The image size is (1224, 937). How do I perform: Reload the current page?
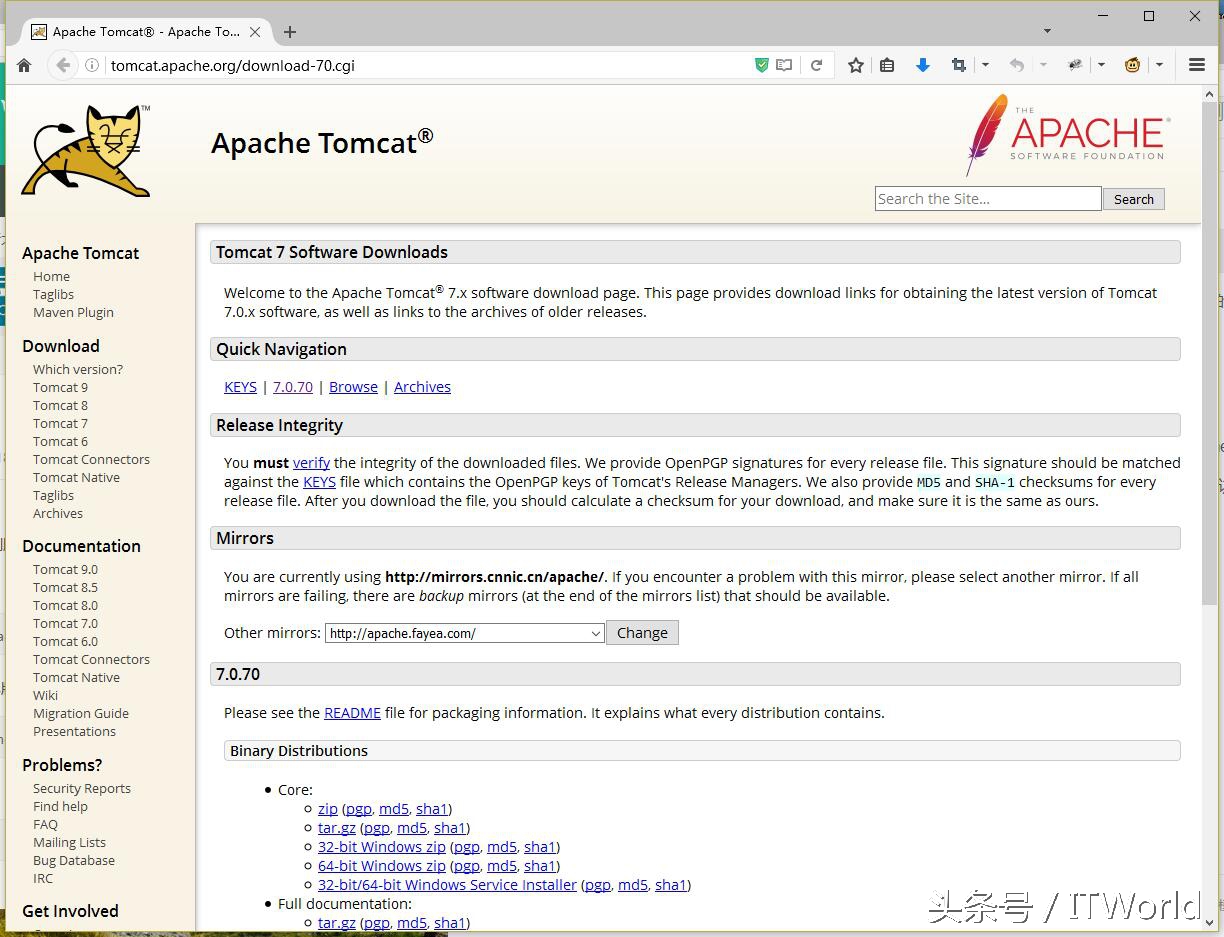coord(816,65)
